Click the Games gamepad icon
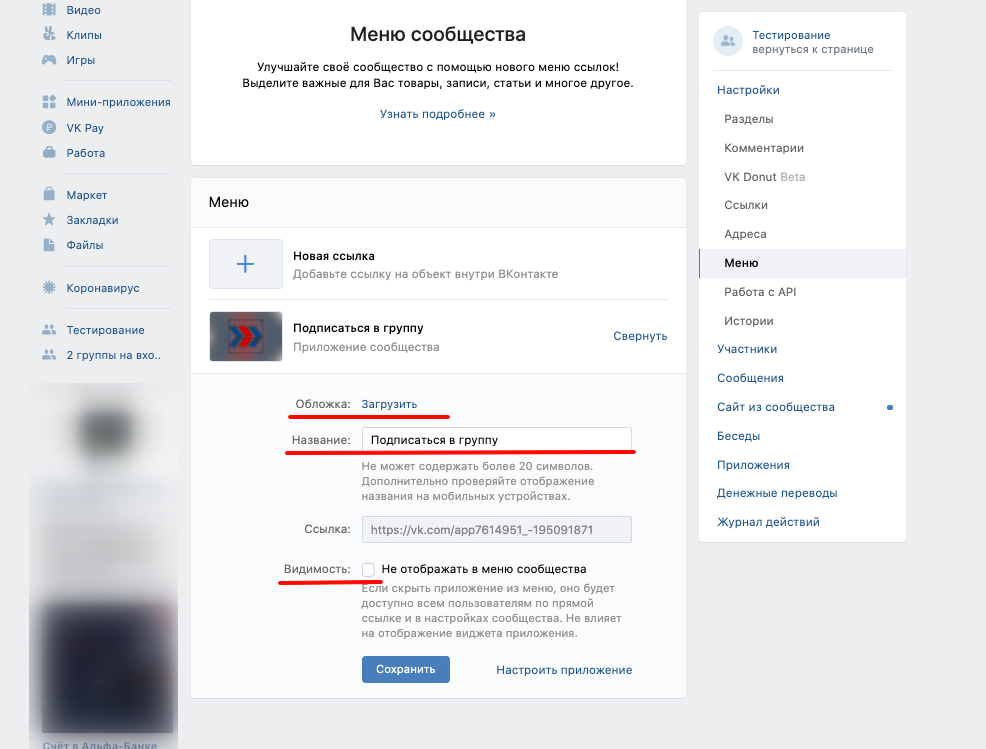Viewport: 986px width, 749px height. click(x=48, y=60)
